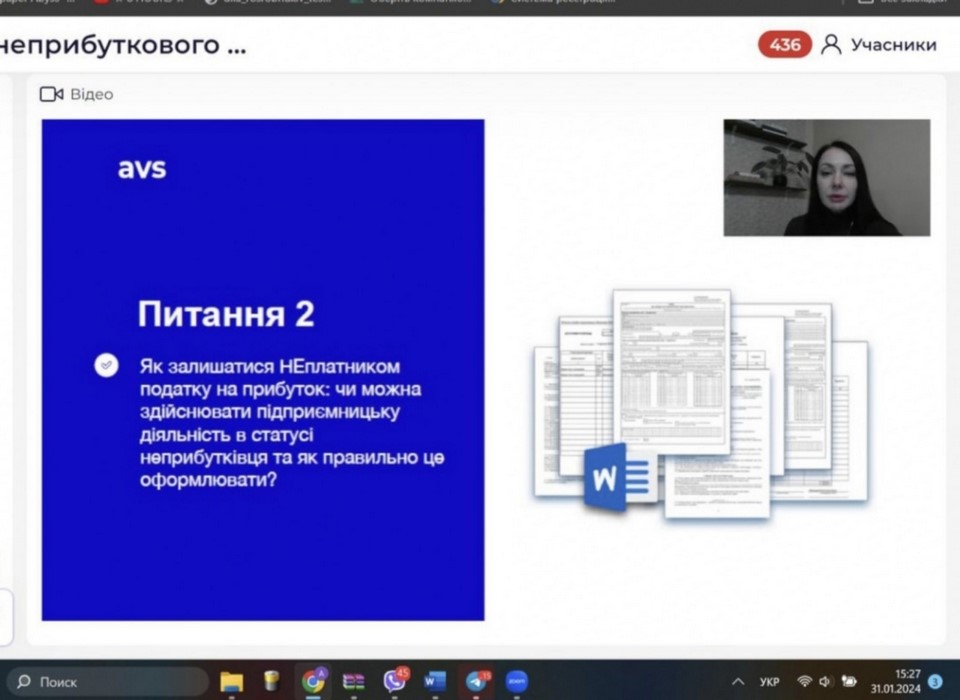The image size is (960, 700).
Task: Open WinRAR from the taskbar
Action: pyautogui.click(x=354, y=682)
